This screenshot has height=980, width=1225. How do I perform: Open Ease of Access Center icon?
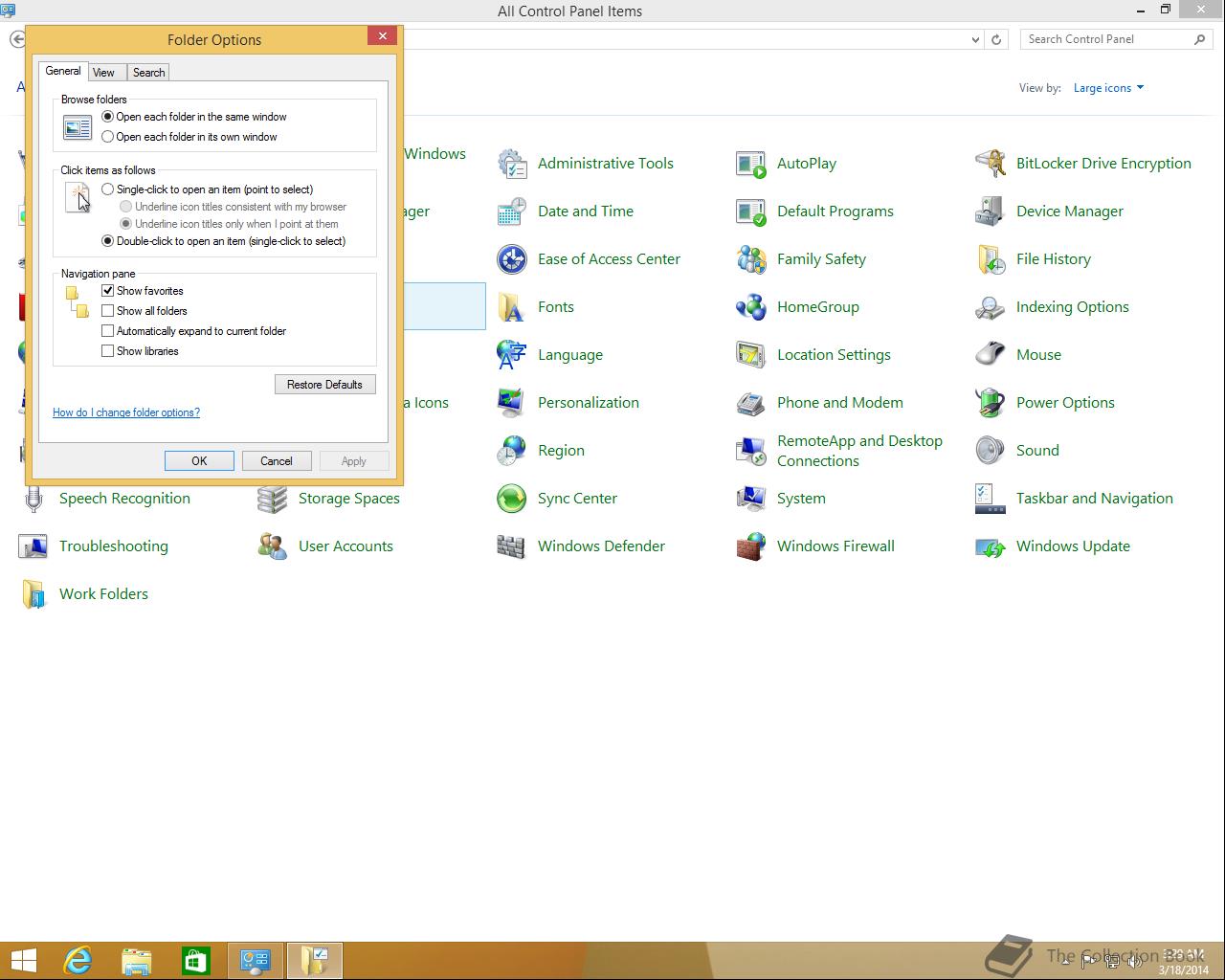coord(512,259)
